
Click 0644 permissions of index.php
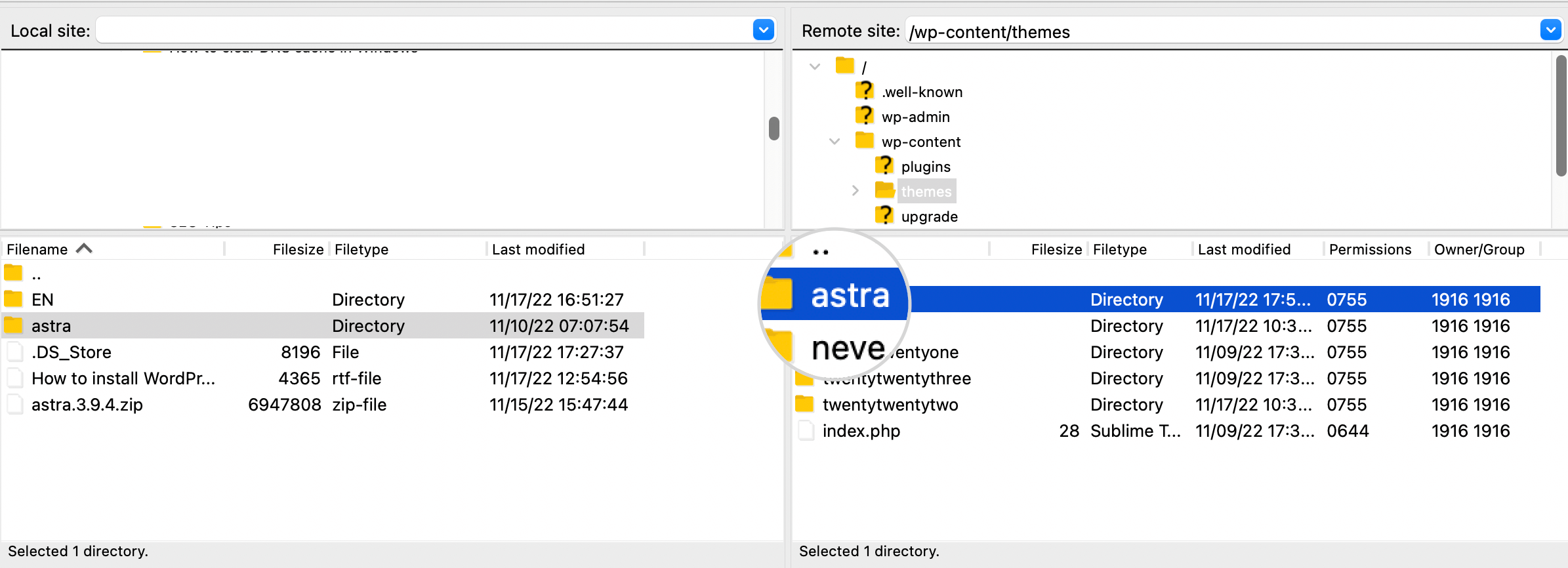coord(1348,431)
